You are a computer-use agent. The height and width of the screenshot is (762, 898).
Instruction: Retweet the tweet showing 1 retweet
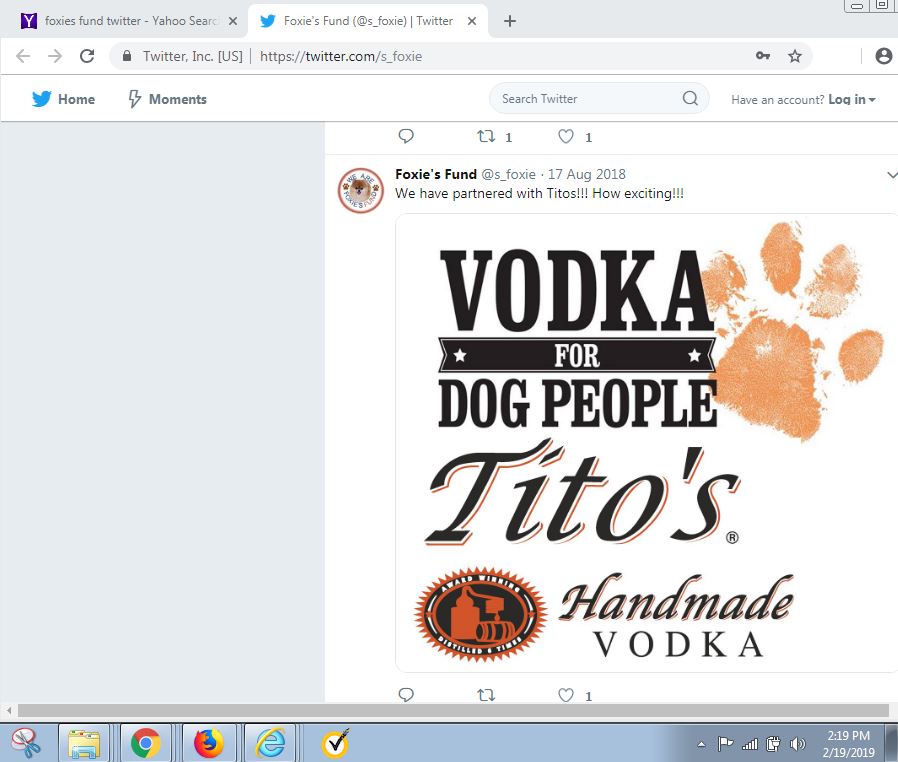tap(486, 136)
